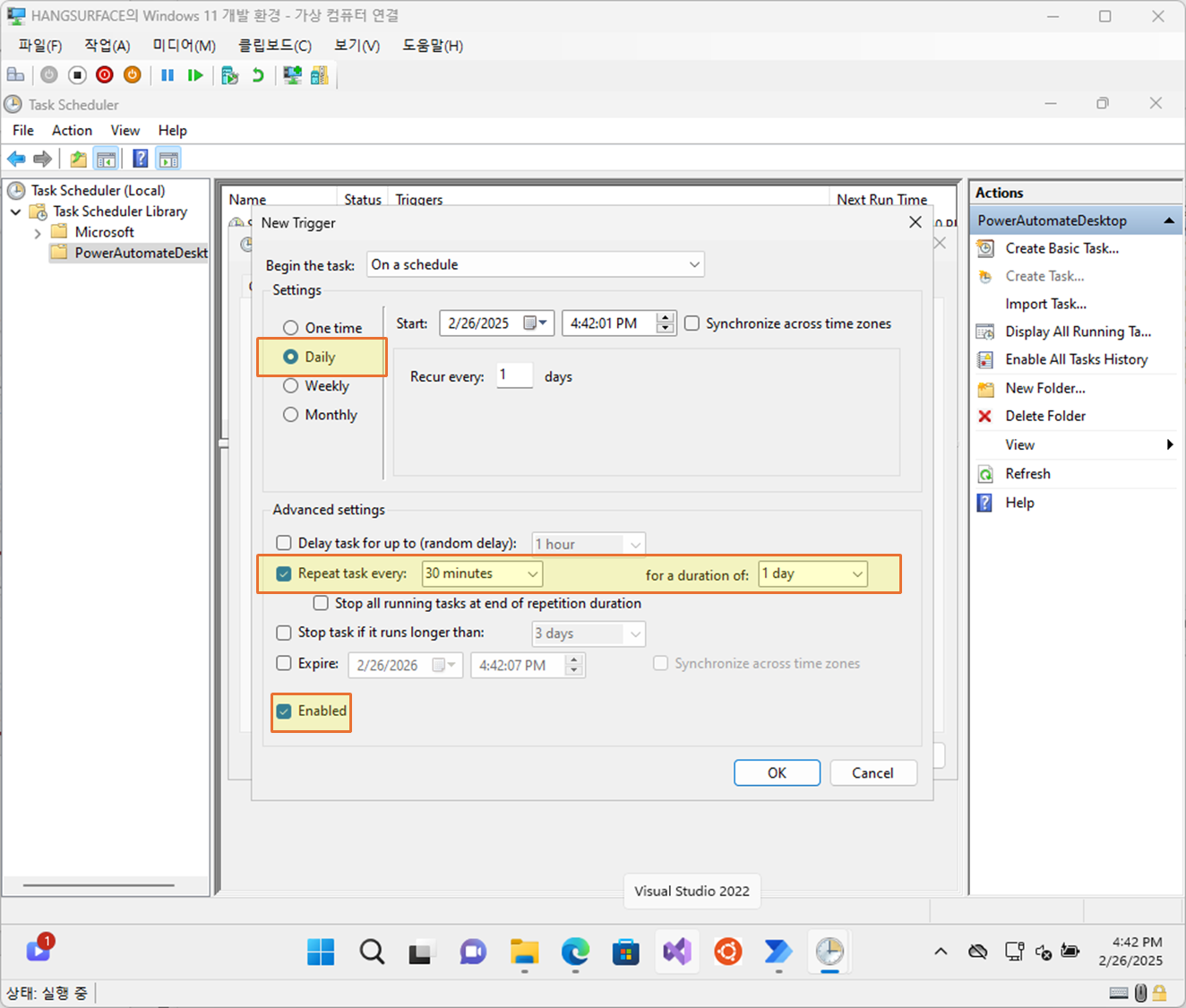Show hidden system tray icons chevron
Viewport: 1186px width, 1008px height.
[941, 952]
